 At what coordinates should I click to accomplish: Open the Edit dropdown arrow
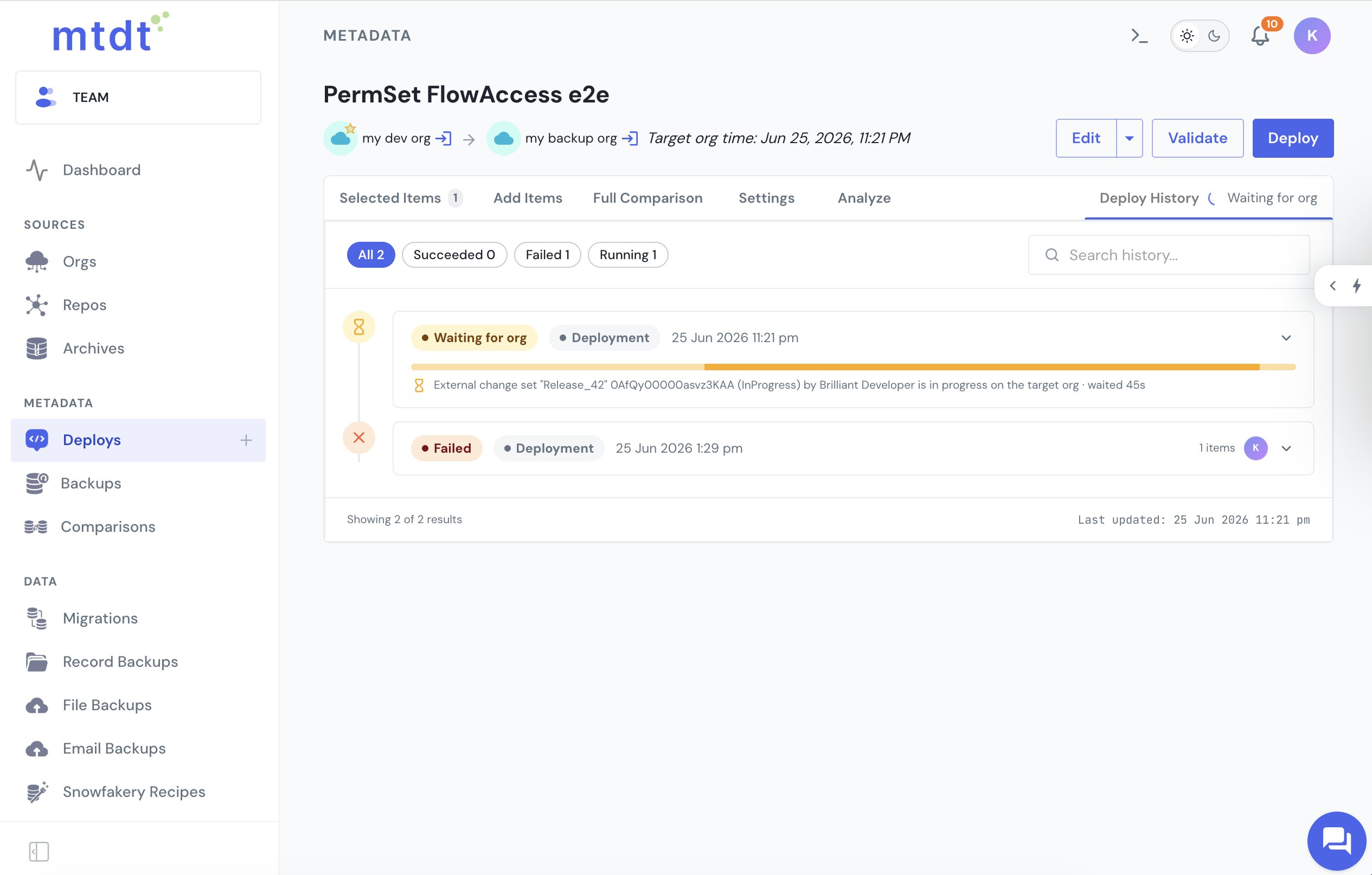coord(1129,138)
